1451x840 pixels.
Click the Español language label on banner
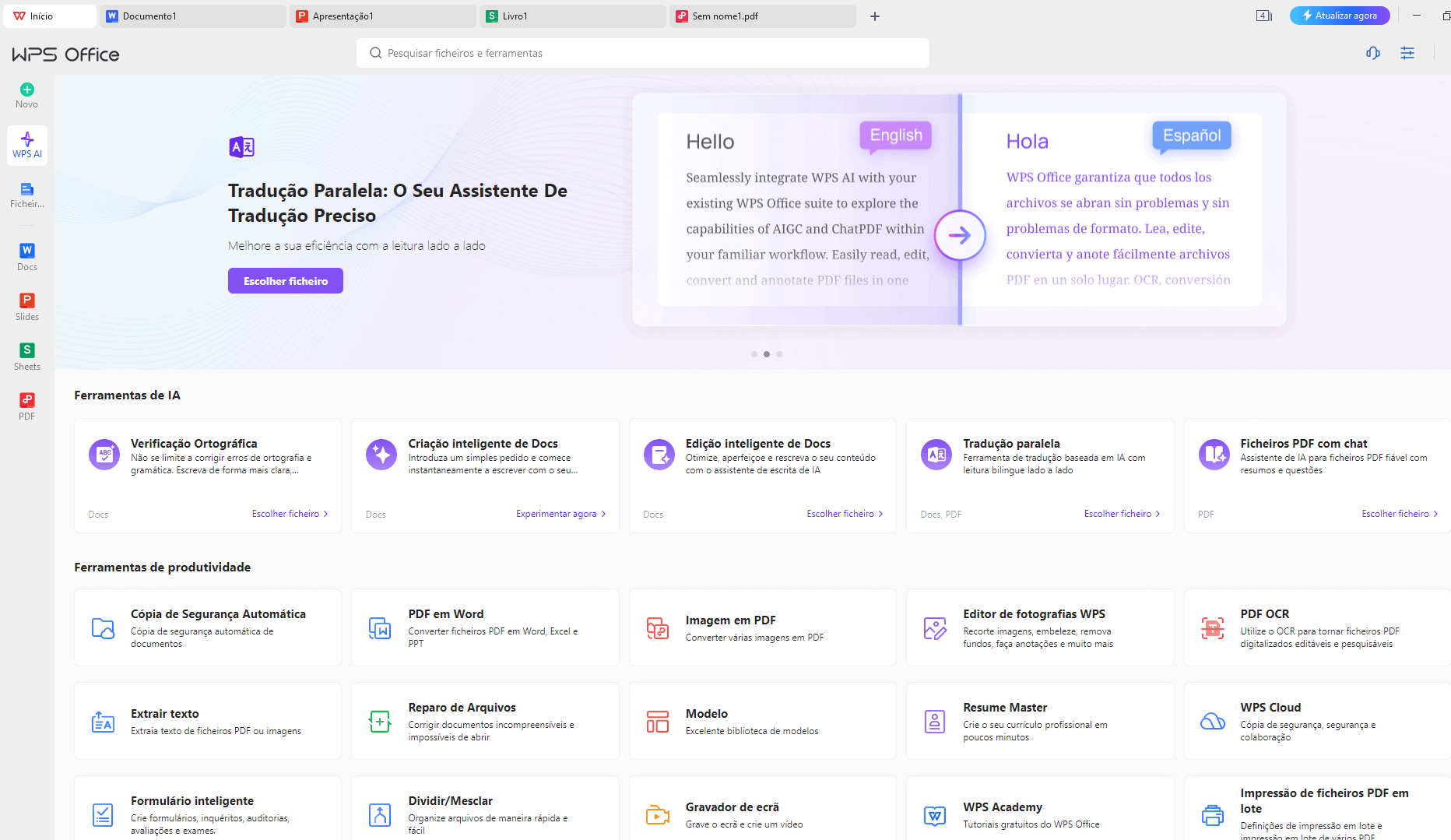coord(1192,135)
